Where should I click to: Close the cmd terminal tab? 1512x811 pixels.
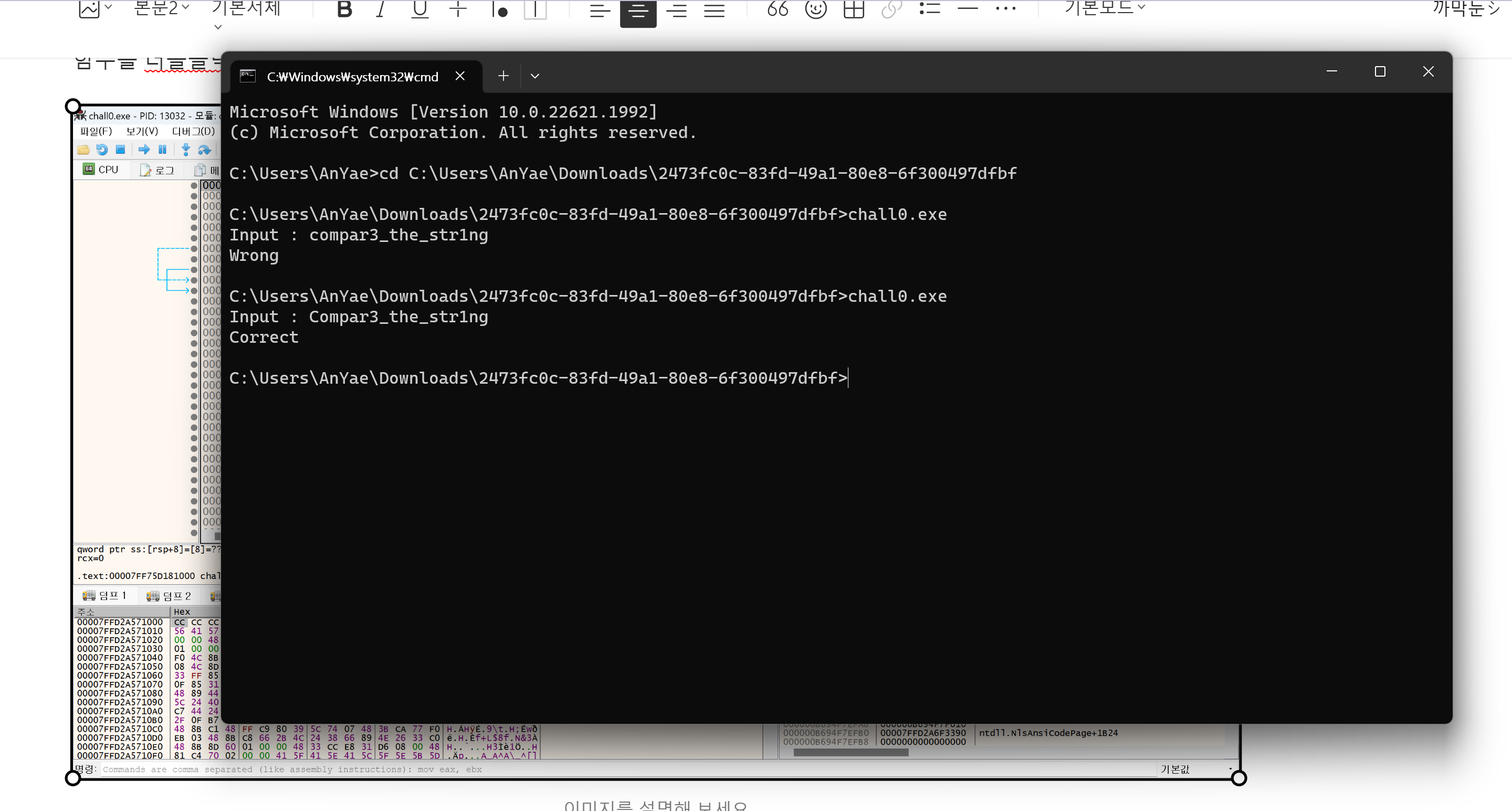[x=460, y=76]
